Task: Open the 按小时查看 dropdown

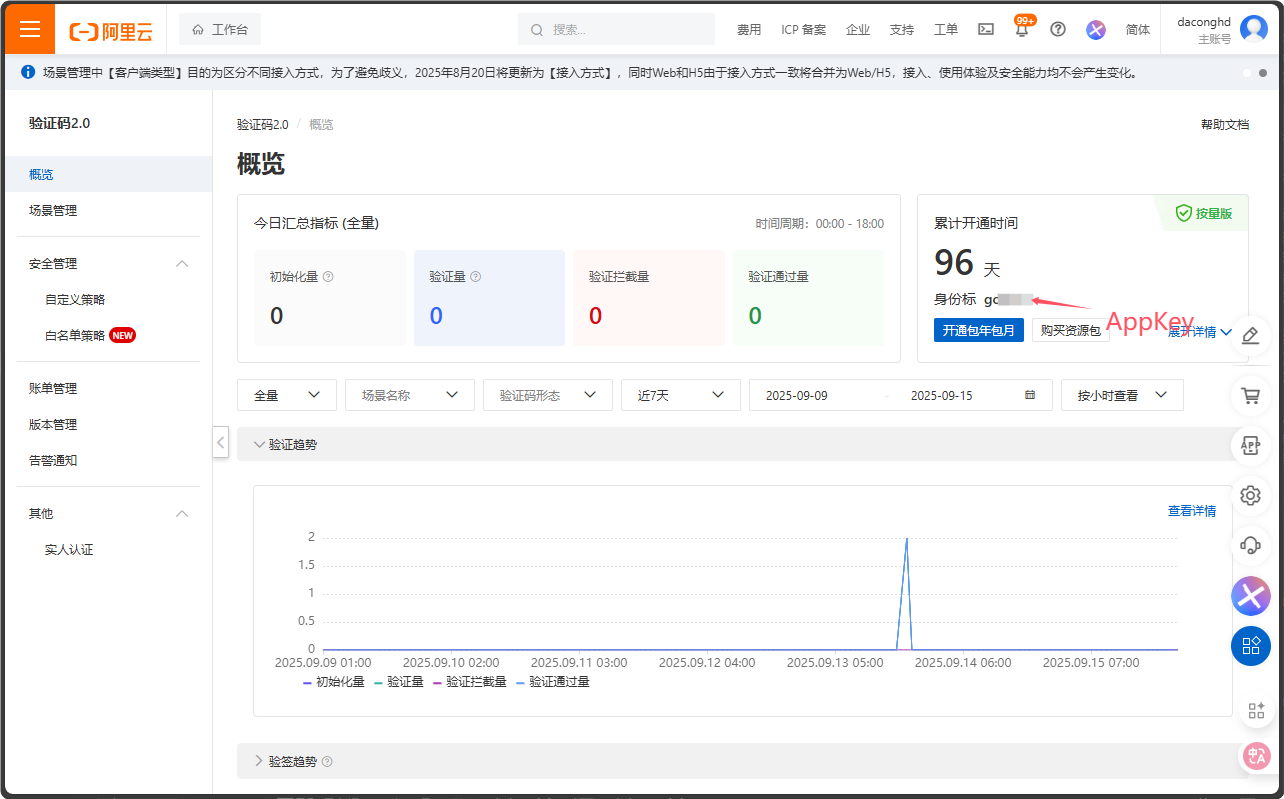Action: coord(1121,395)
